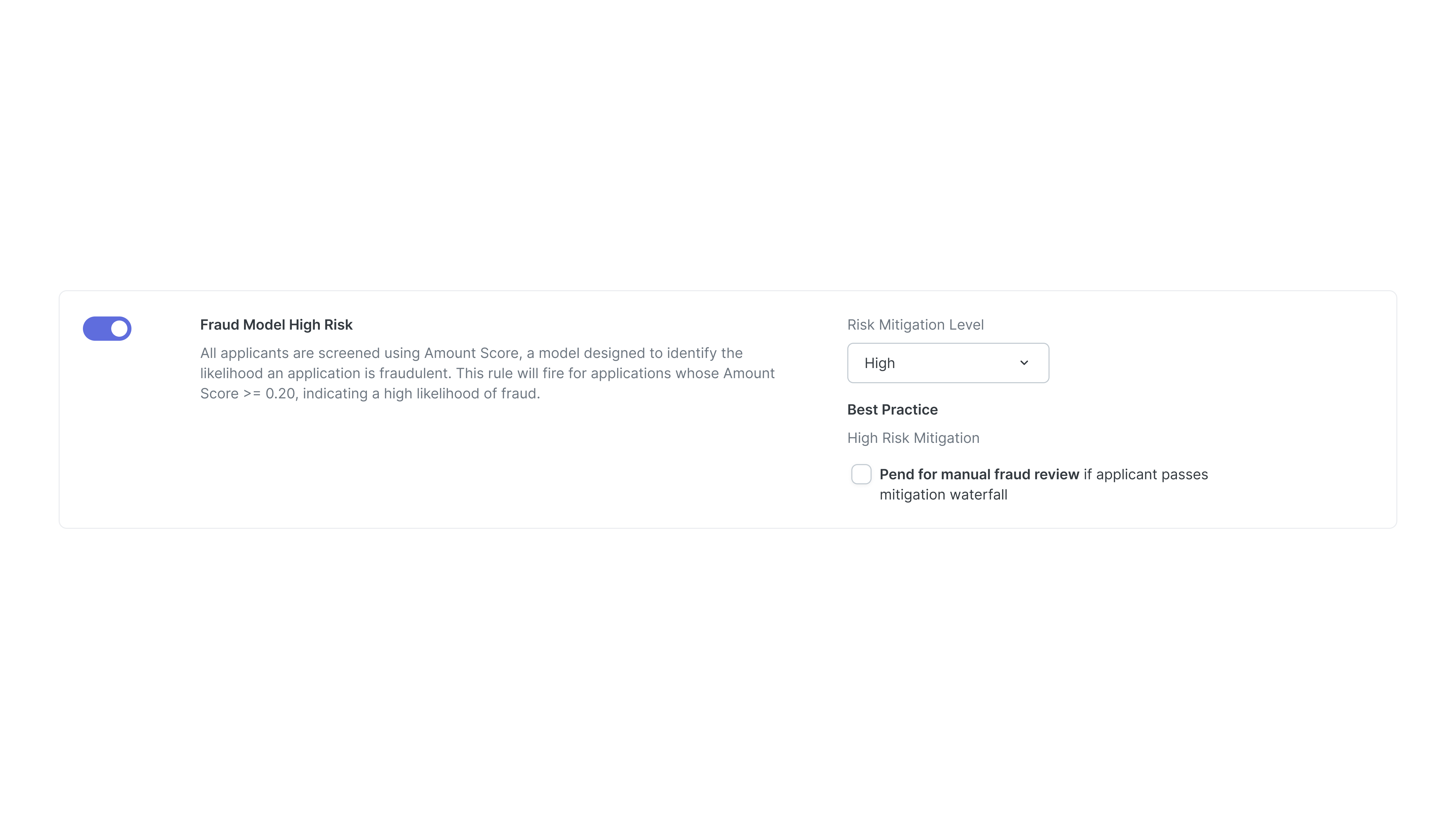1456x819 pixels.
Task: Click the empty space below the rule description
Action: tap(452, 463)
